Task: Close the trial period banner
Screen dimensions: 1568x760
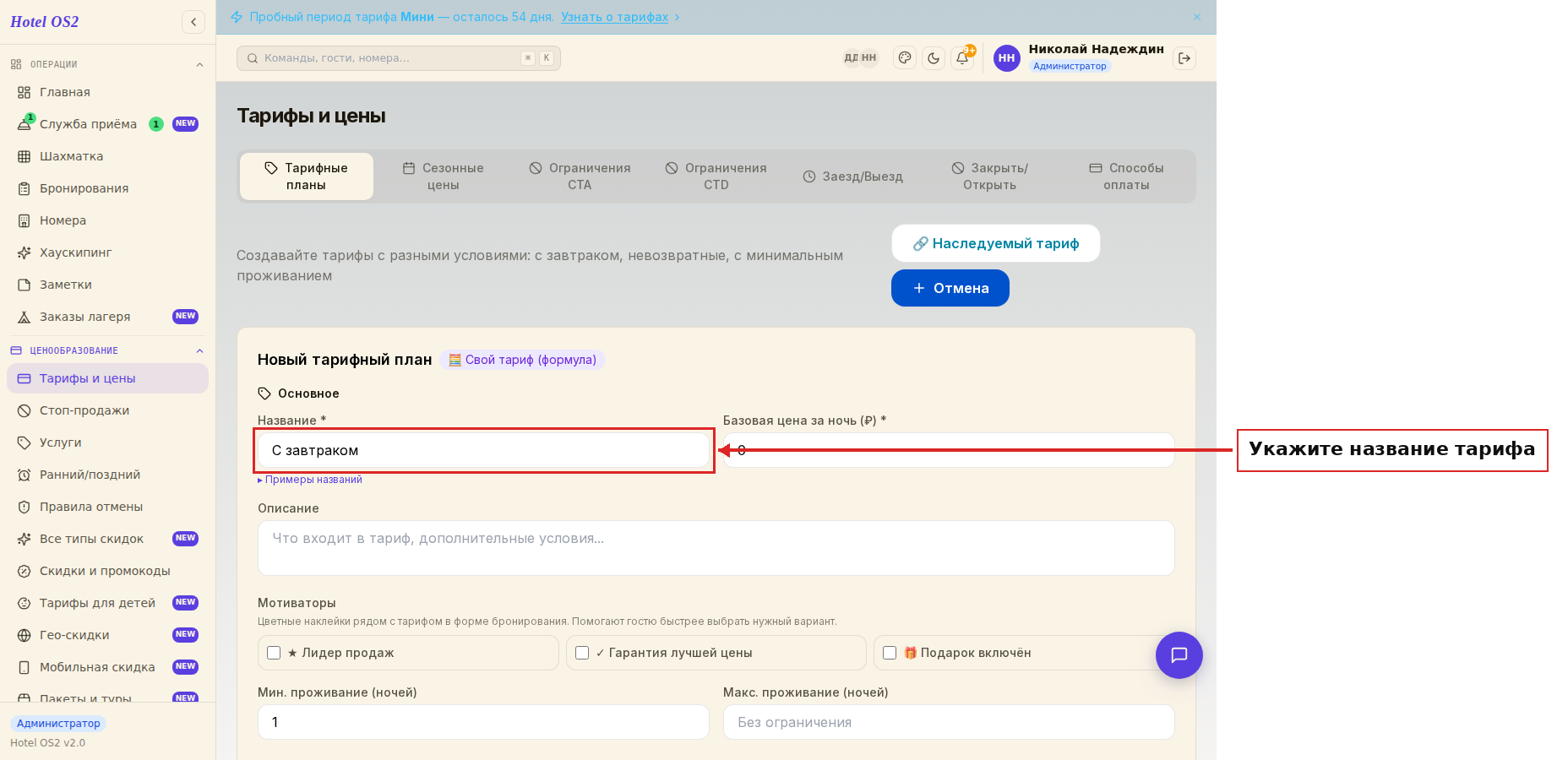Action: coord(1197,17)
